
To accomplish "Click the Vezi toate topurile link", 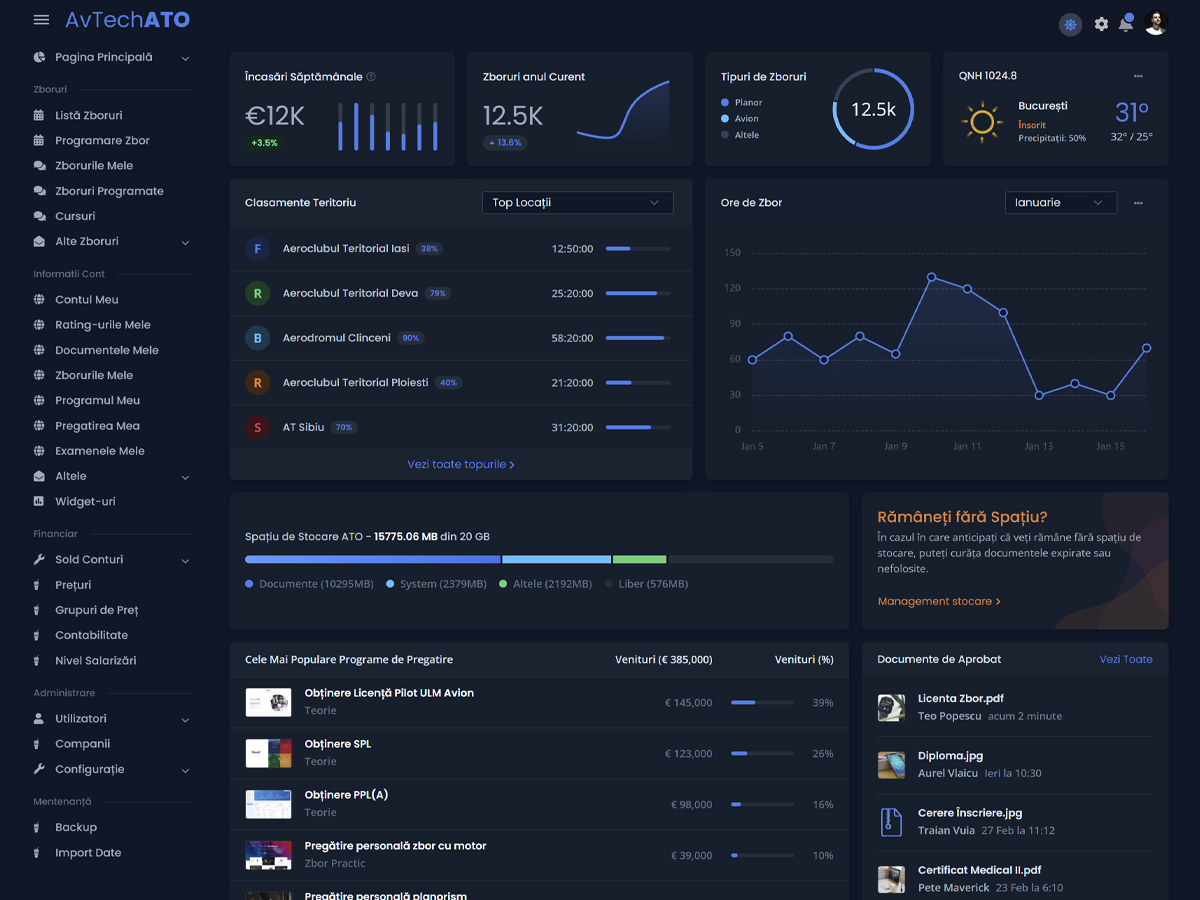I will (x=461, y=465).
